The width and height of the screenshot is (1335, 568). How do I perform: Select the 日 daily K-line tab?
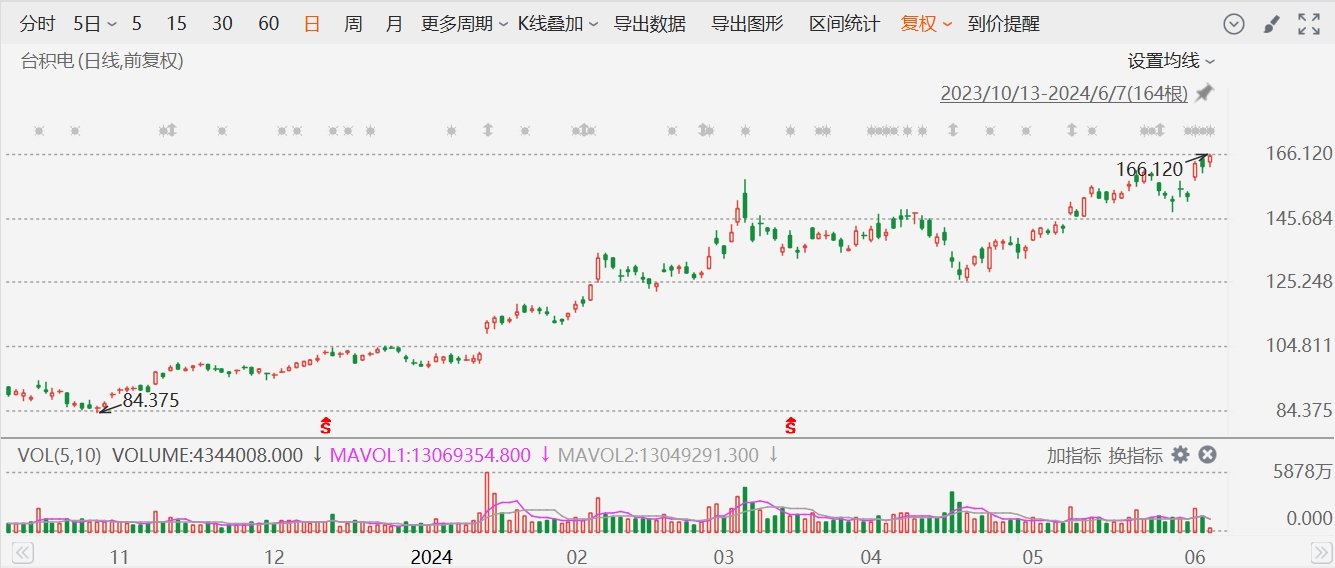[312, 24]
